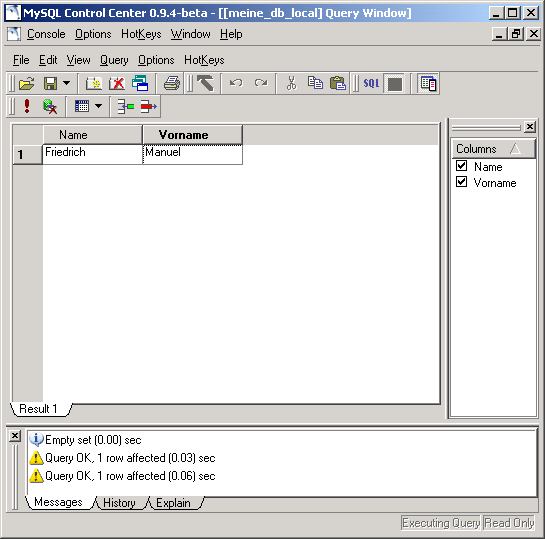Click the new window icon in teal and blue
Screen dimensions: 545x539
click(x=140, y=83)
